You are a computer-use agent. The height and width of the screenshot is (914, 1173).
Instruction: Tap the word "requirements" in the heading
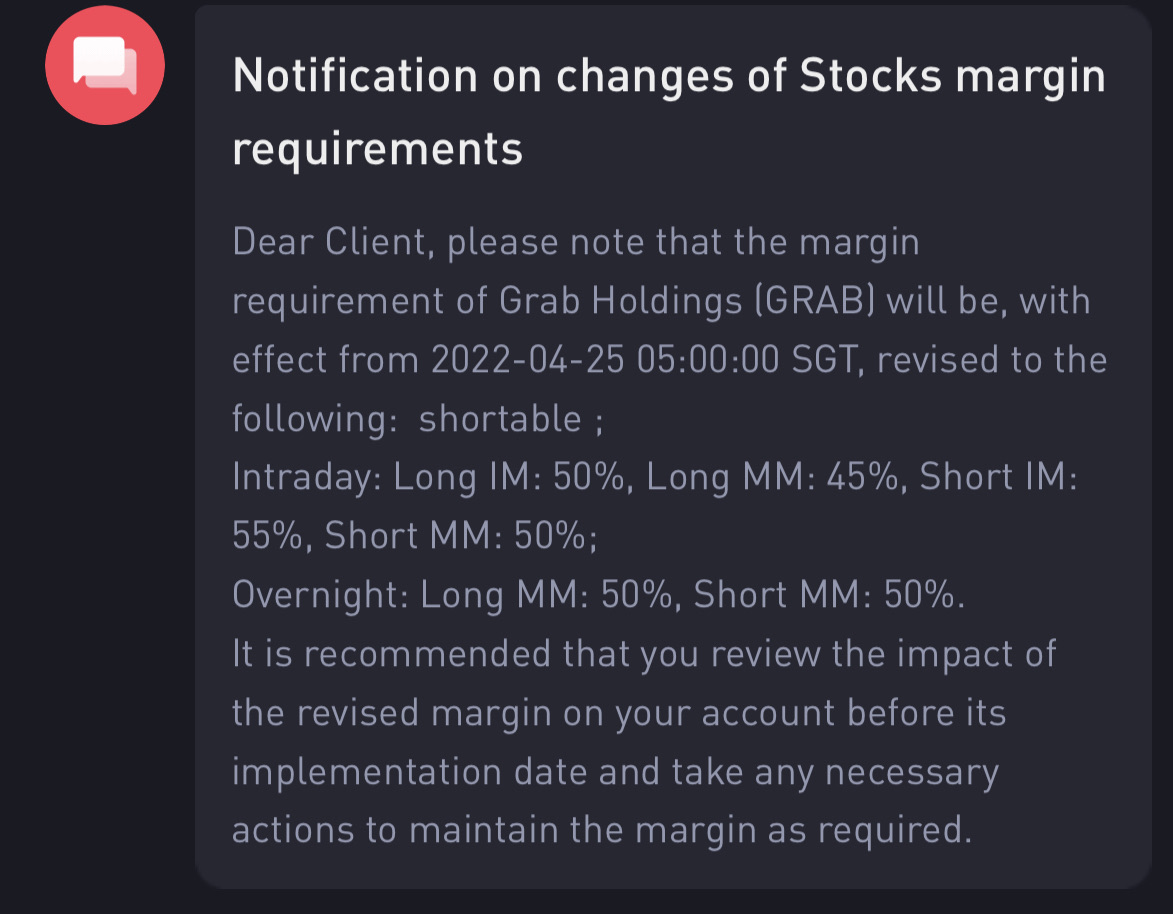point(377,149)
